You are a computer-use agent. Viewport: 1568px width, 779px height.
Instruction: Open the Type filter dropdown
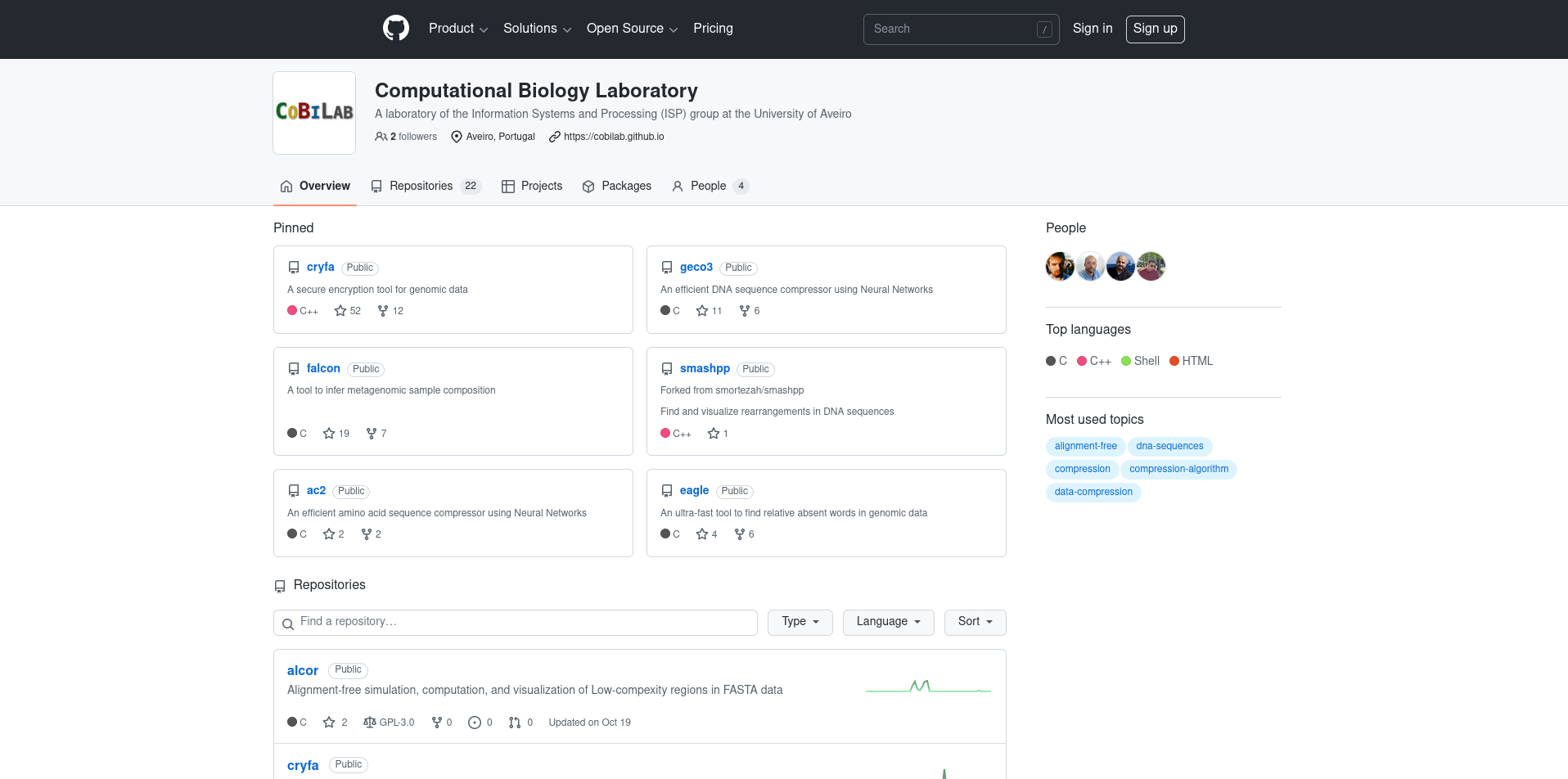click(x=800, y=622)
